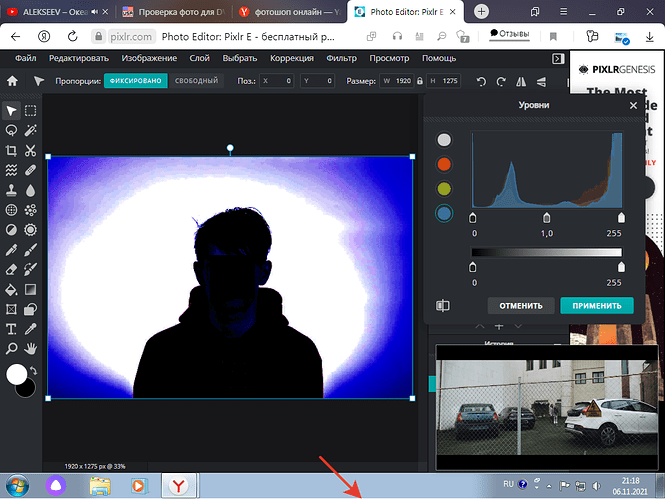Select the Arrange arrow tool in toolbox
Viewport: 665px width, 499px height.
[11, 111]
